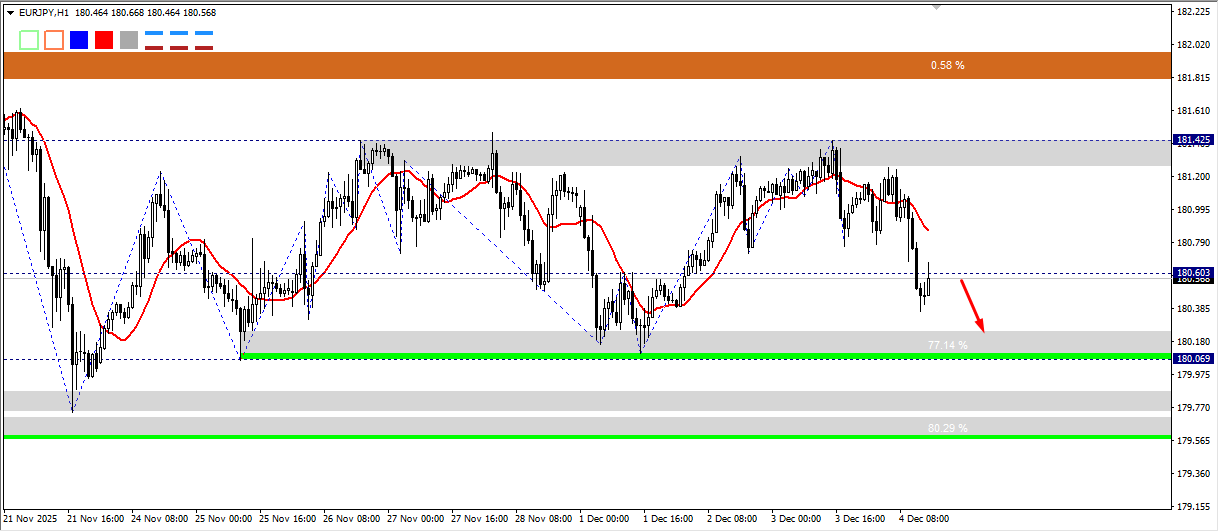Click the 3 Dec 16:00 time label

[x=861, y=520]
